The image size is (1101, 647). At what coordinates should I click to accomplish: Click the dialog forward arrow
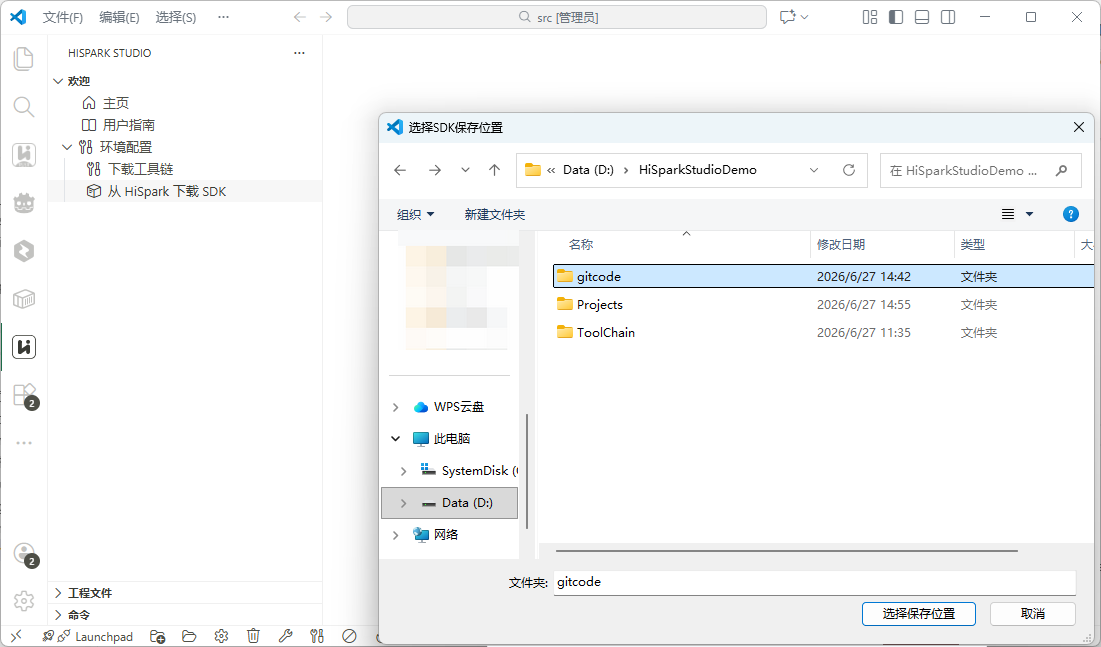coord(435,170)
